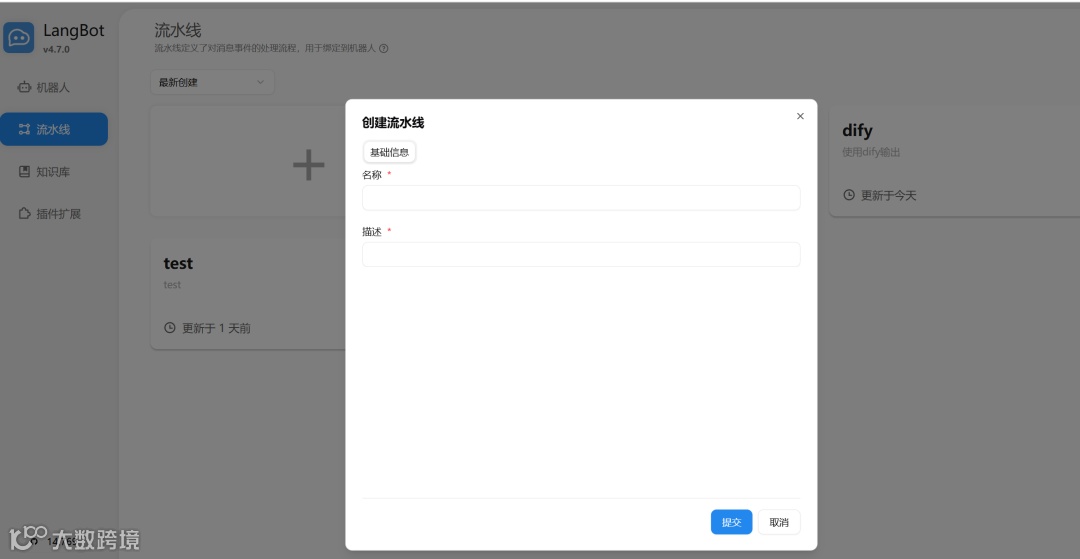1080x559 pixels.
Task: Focus the 描述 input field
Action: [581, 254]
